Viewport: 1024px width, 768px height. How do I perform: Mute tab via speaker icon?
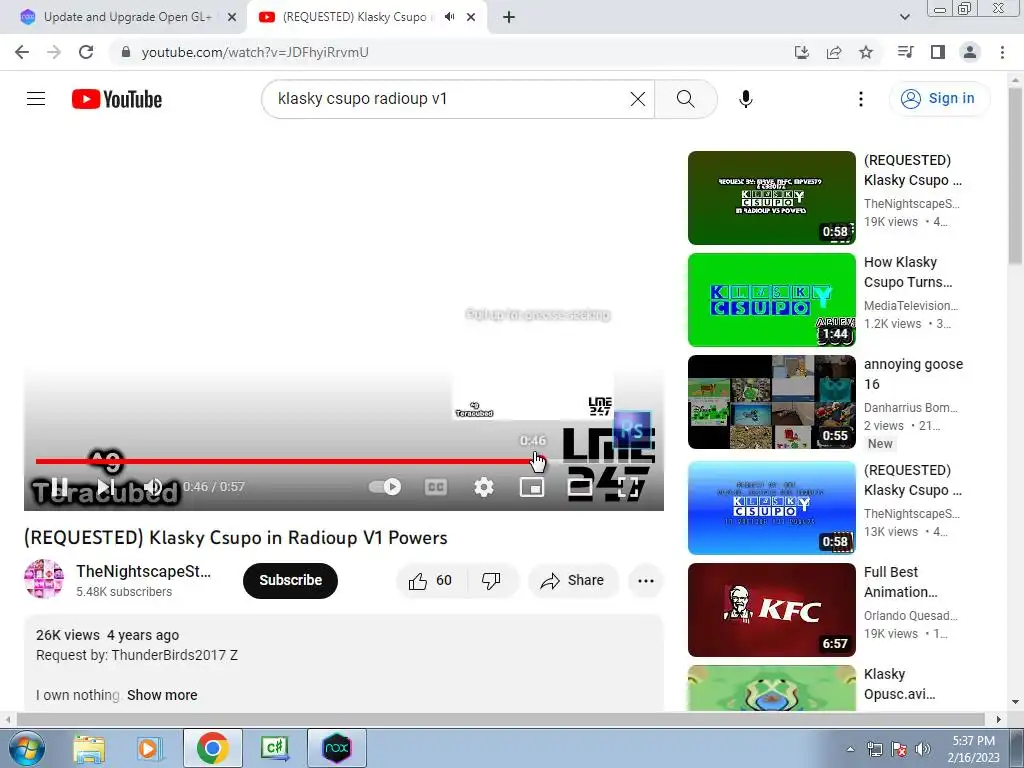(449, 17)
